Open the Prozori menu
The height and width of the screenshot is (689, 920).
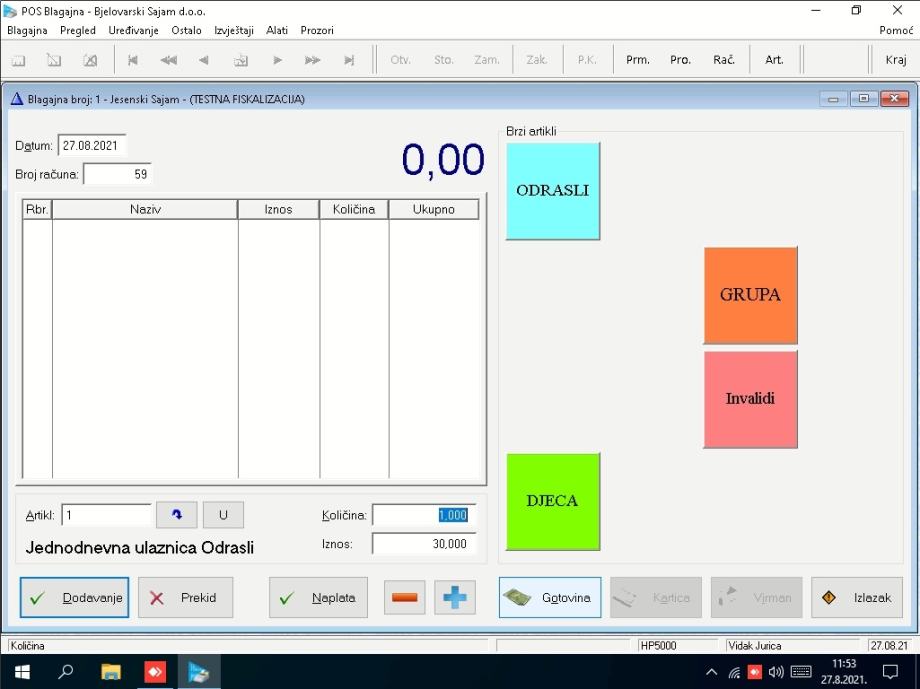point(317,31)
